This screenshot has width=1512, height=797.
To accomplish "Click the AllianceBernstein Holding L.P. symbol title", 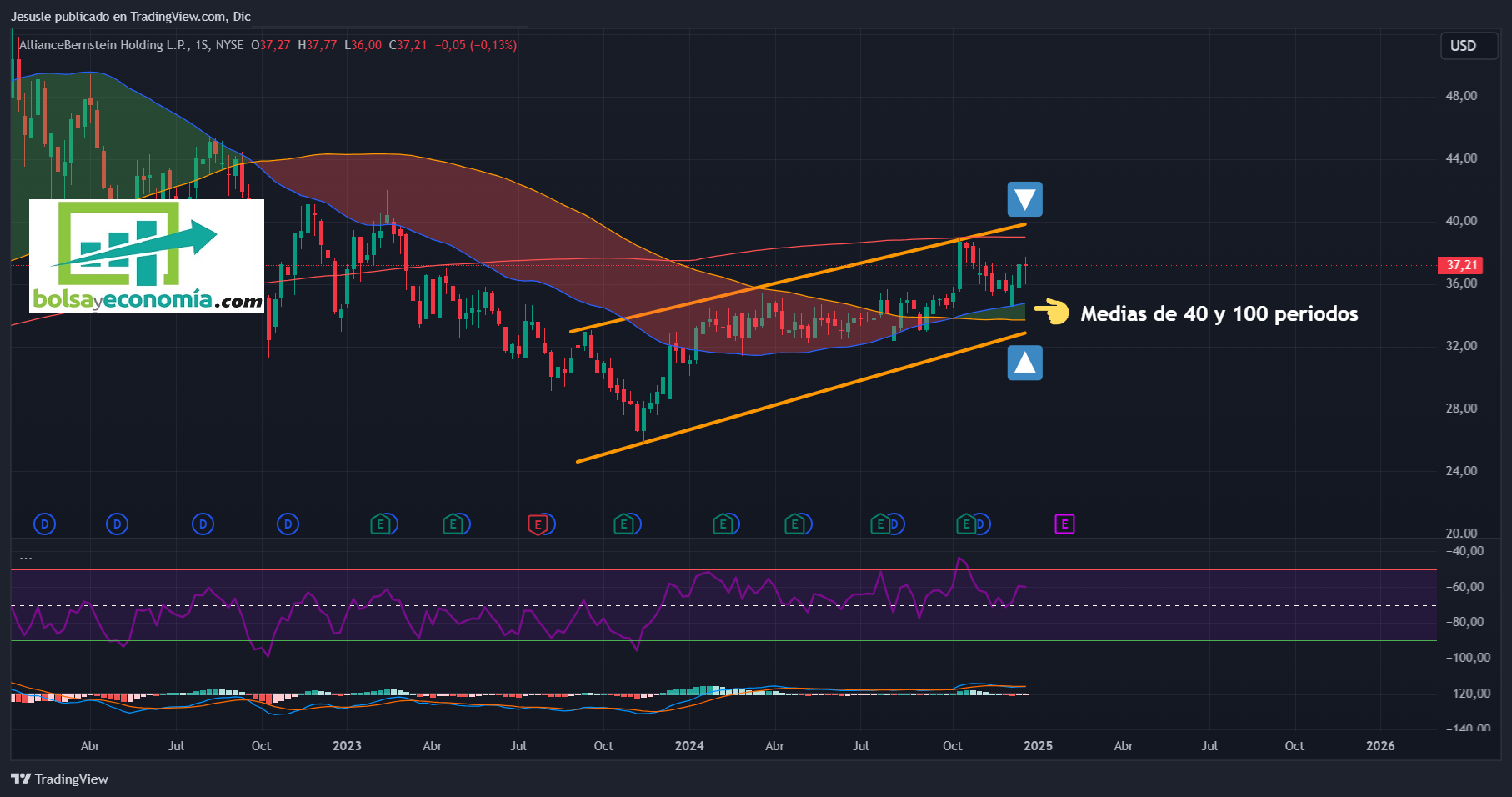I will [104, 45].
